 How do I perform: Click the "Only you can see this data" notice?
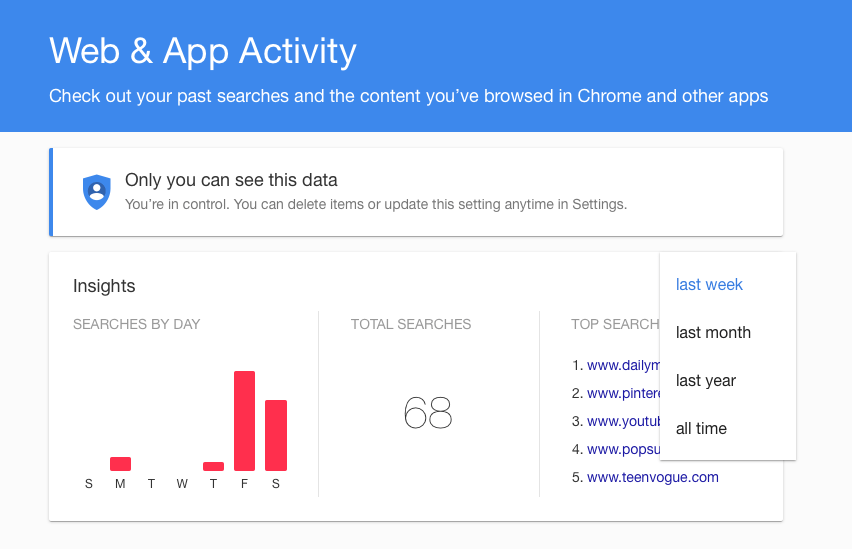(x=231, y=181)
